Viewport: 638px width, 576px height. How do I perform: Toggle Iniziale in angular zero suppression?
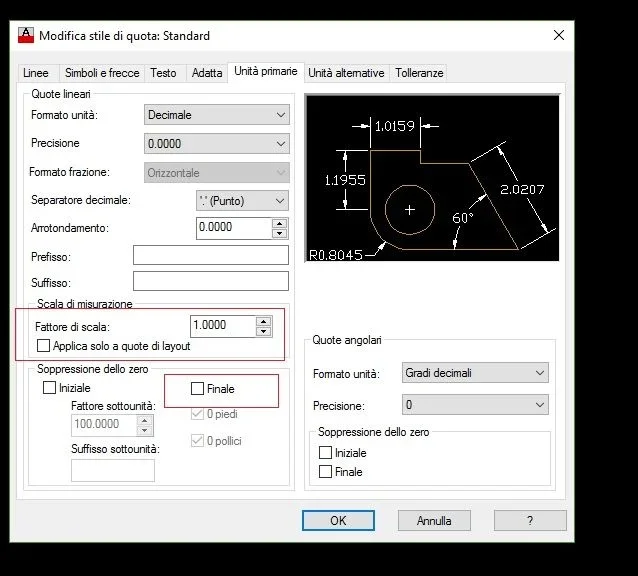[325, 453]
